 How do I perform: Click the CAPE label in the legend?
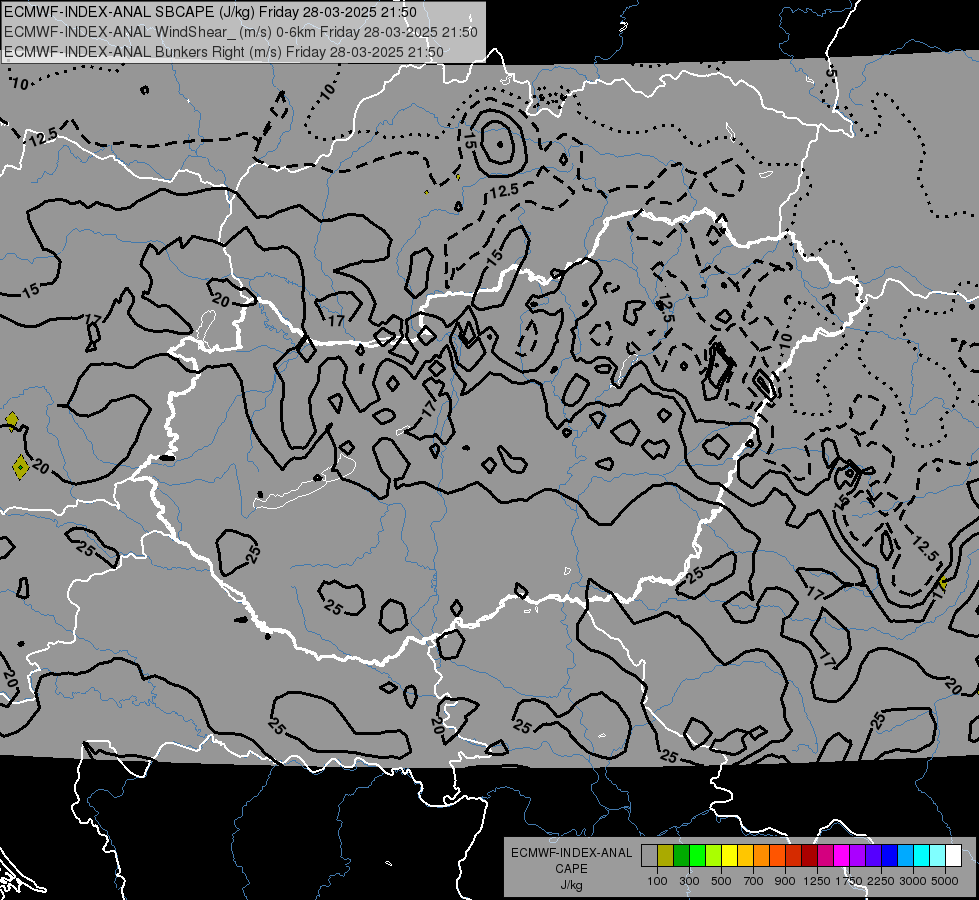571,869
